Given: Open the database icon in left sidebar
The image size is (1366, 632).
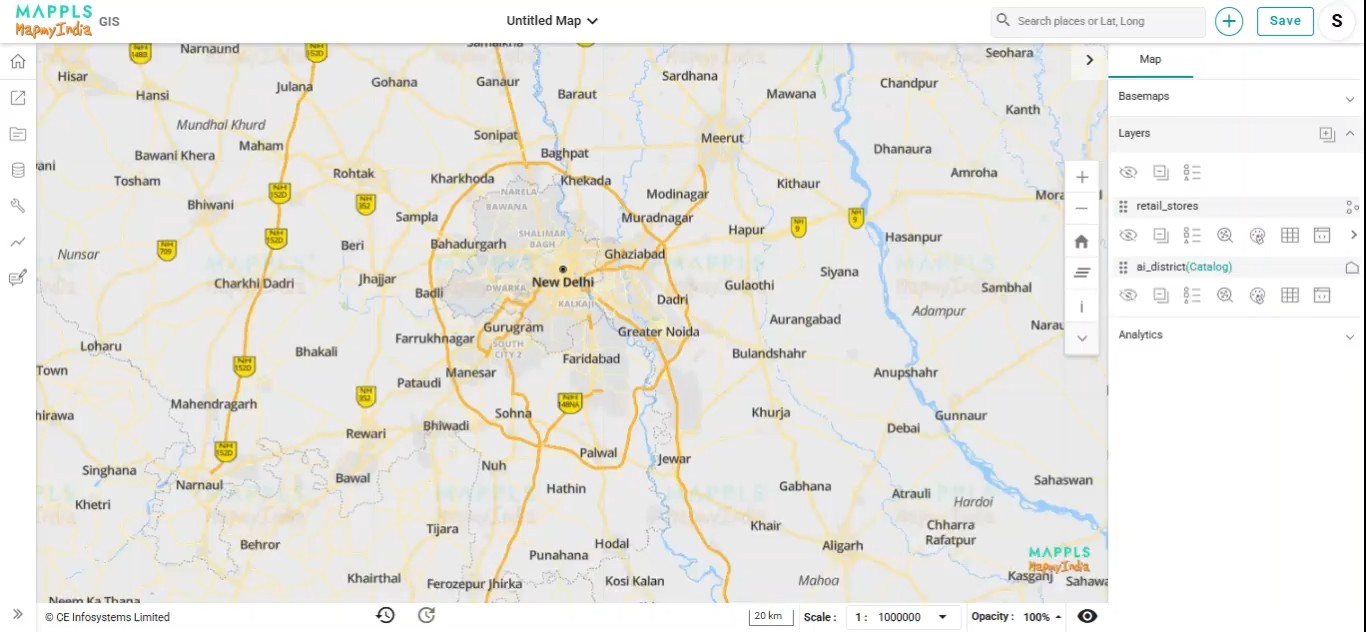Looking at the screenshot, I should (x=18, y=170).
